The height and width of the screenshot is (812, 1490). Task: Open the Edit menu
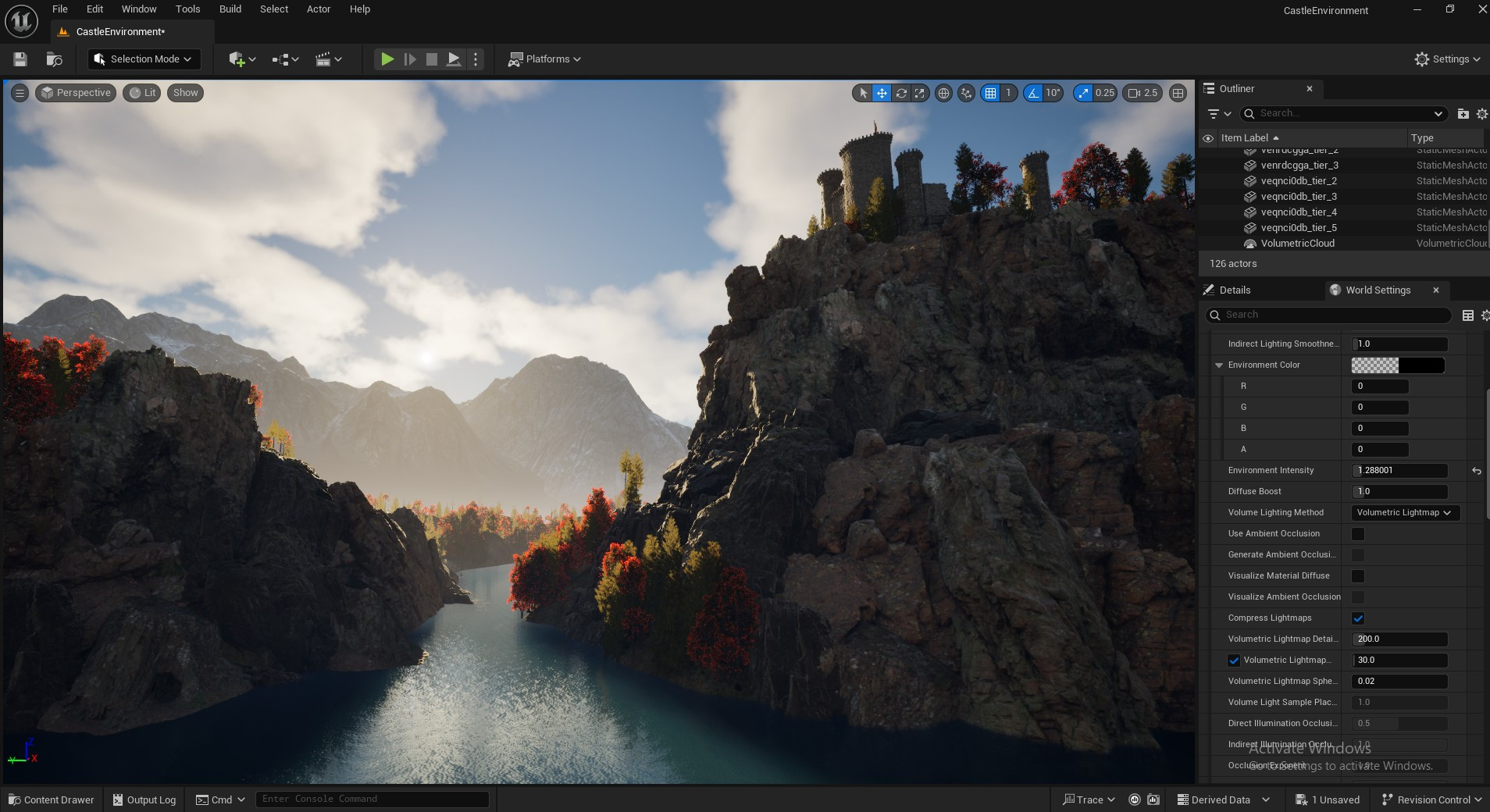pos(94,9)
